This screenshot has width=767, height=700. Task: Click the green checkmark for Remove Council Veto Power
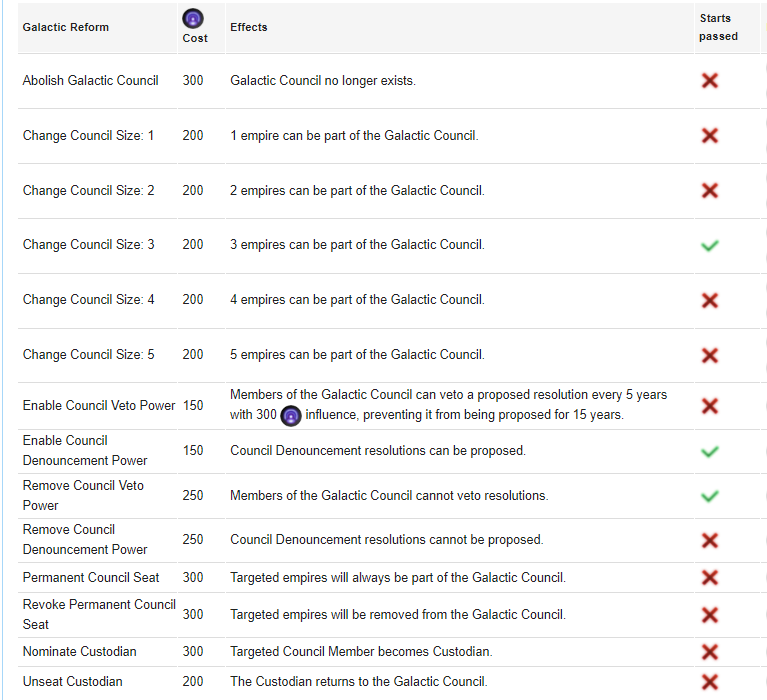710,496
